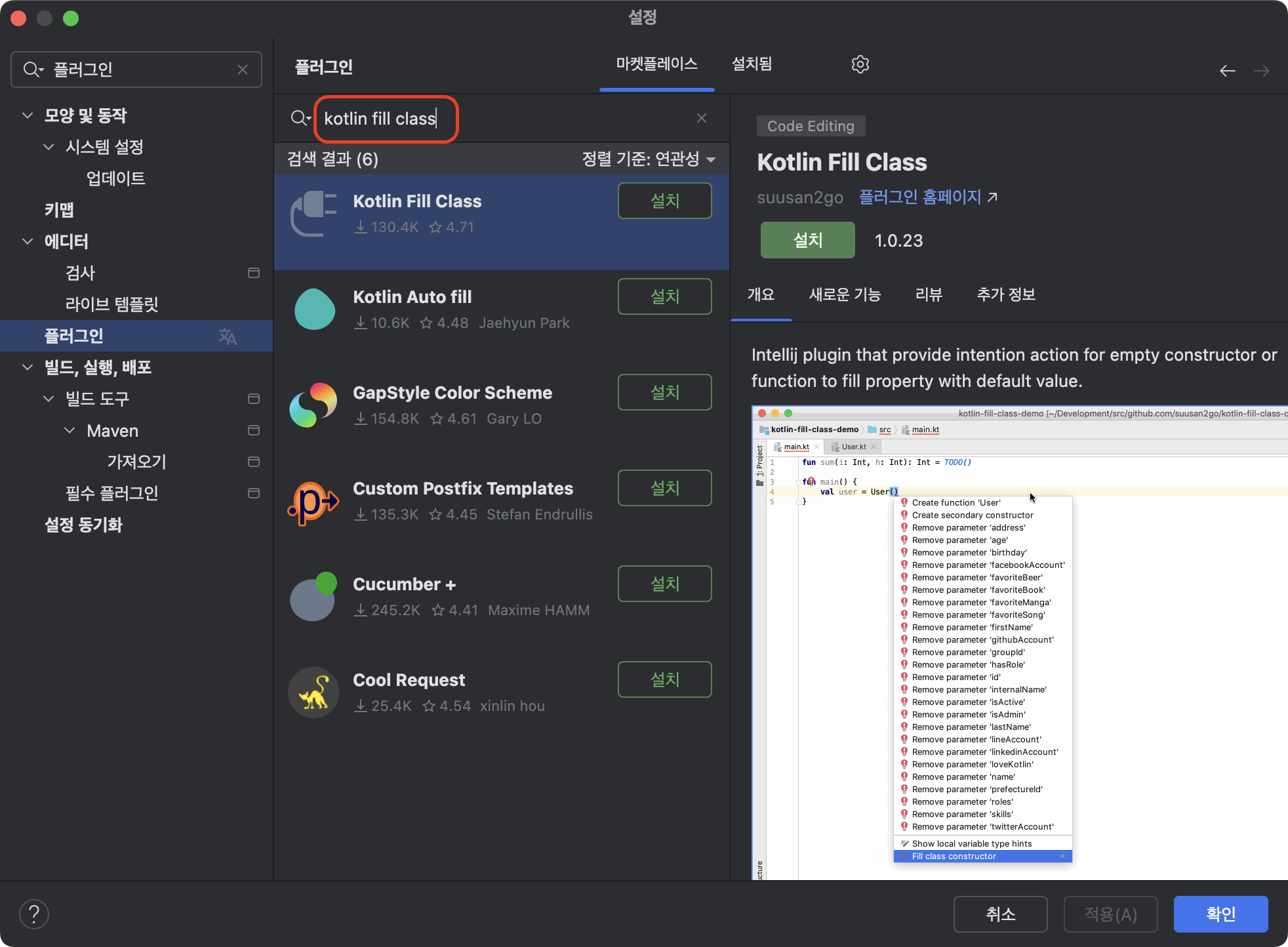Screen dimensions: 1288x947
Task: Open marketplace search options magnifier icon
Action: click(300, 118)
